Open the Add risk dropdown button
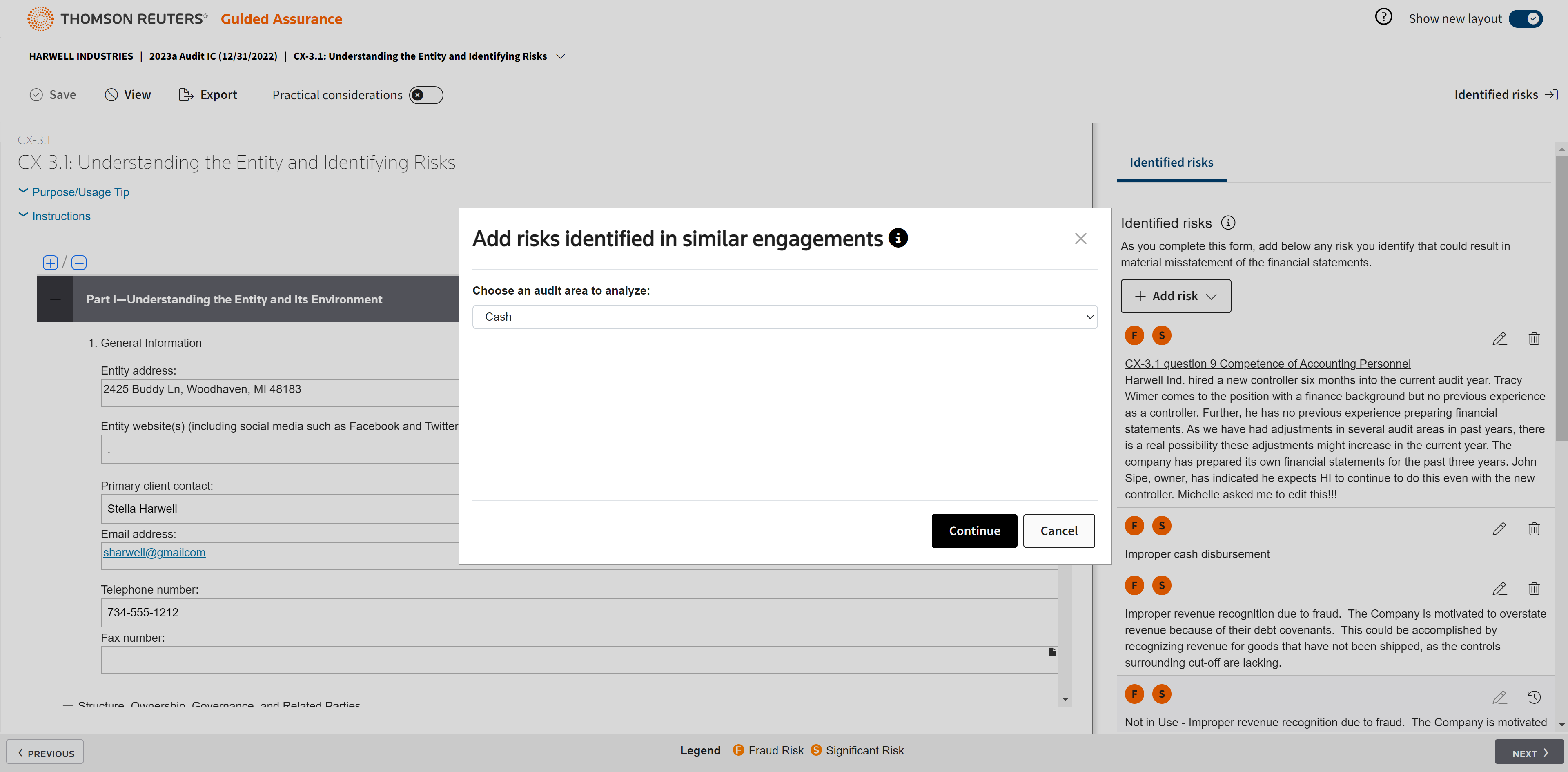Viewport: 1568px width, 772px height. point(1175,296)
